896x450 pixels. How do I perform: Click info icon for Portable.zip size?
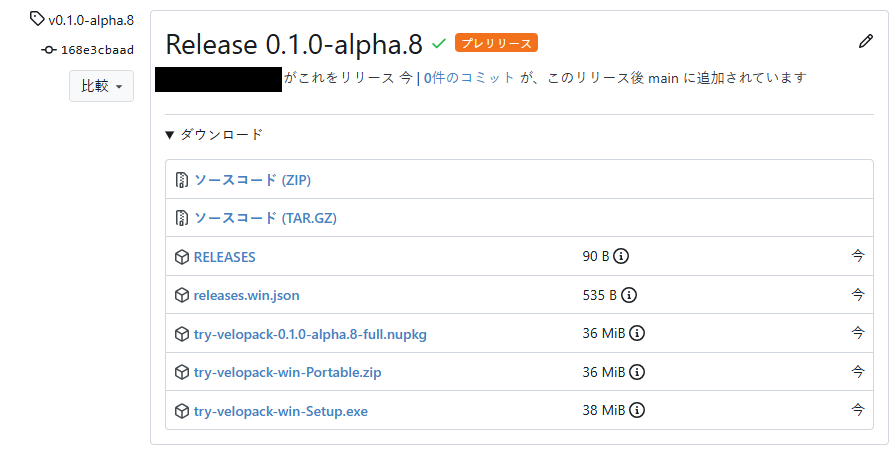(637, 372)
